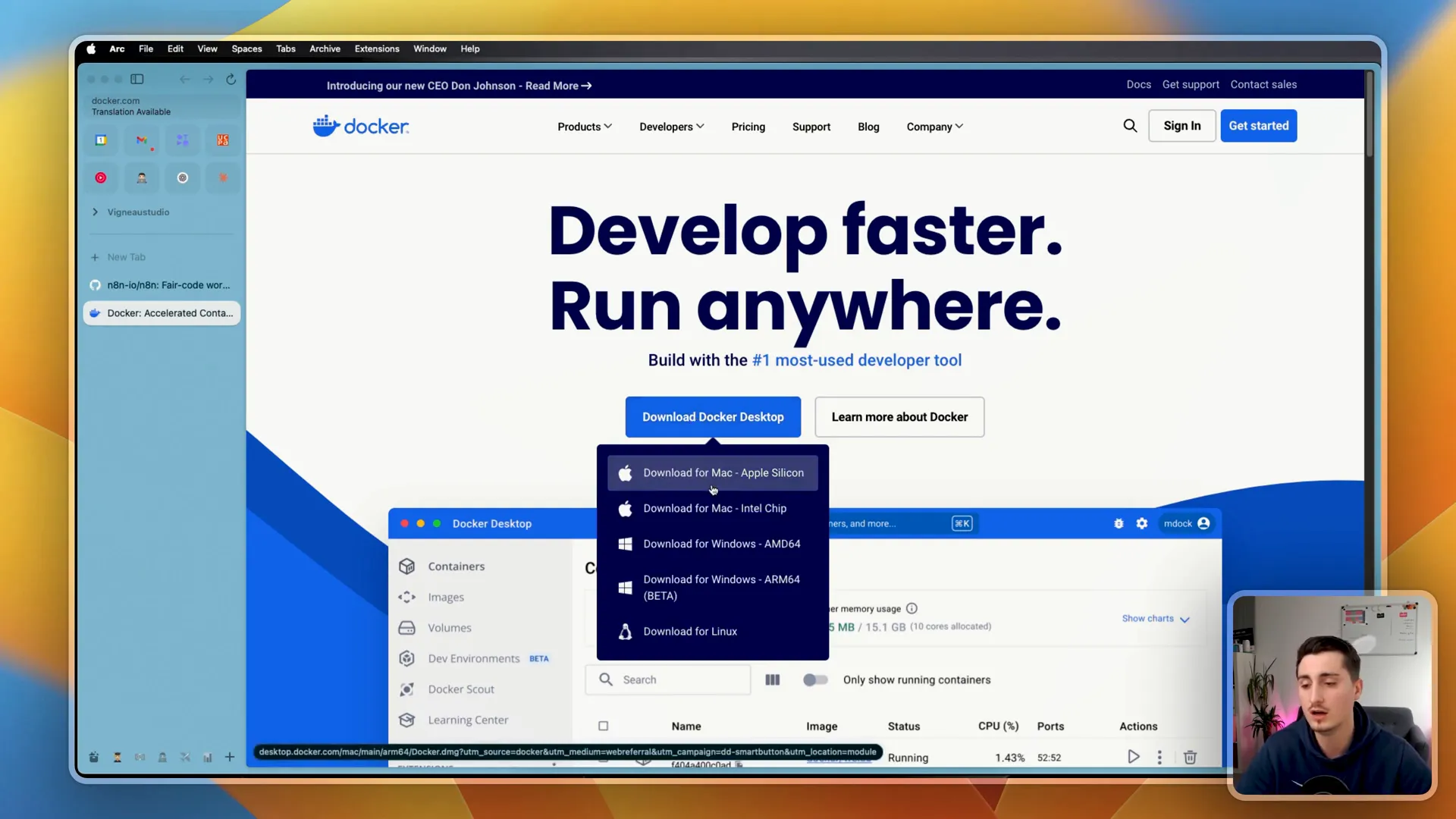Open the Gmail pinned favorite
Viewport: 1456px width, 819px height.
click(142, 140)
